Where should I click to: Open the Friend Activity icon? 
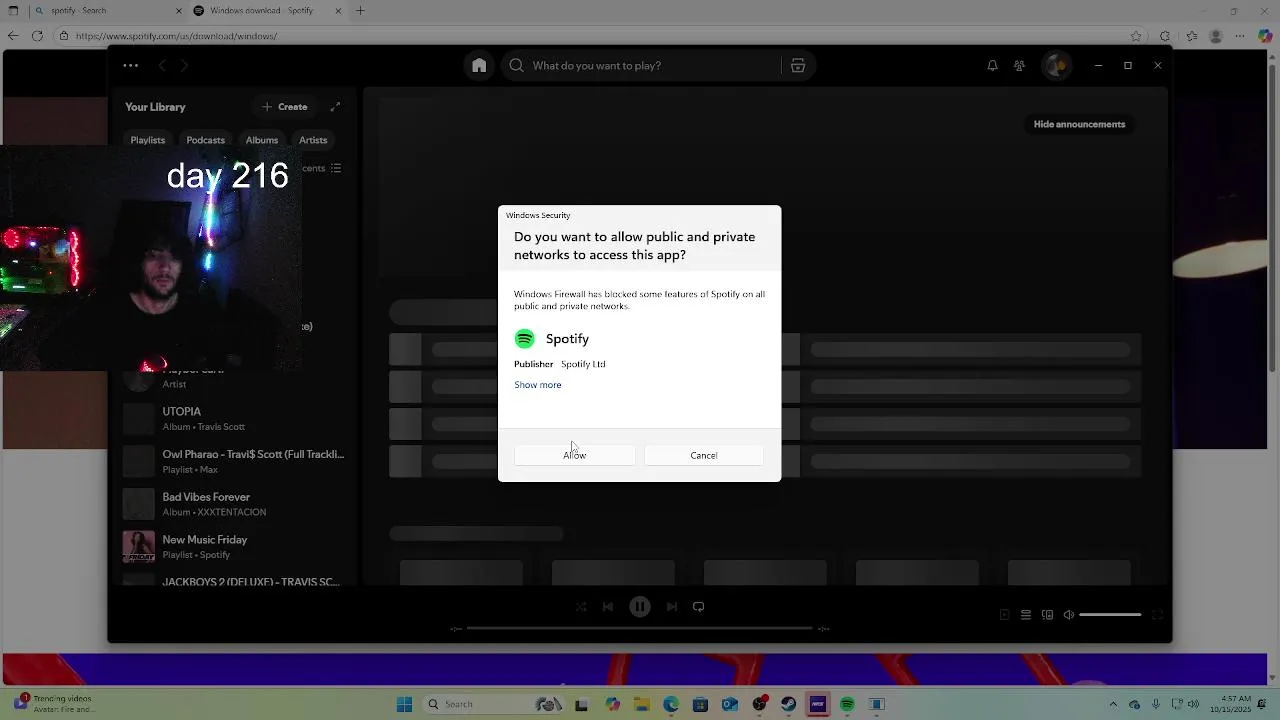[1019, 66]
